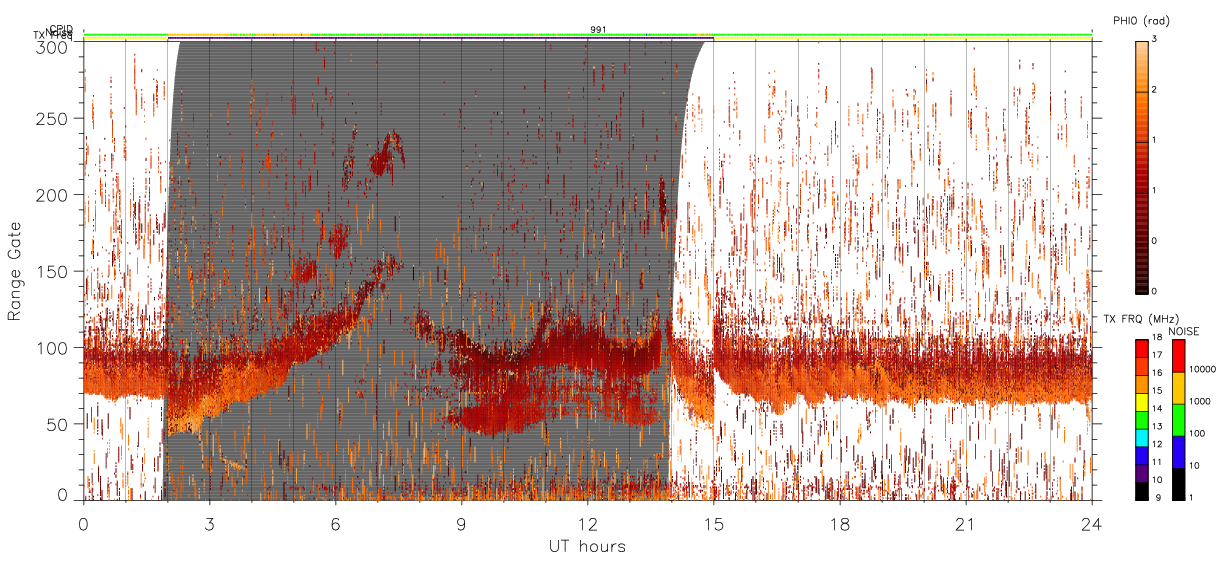
Task: Click the "Range Gate" y-axis title
Action: click(15, 270)
